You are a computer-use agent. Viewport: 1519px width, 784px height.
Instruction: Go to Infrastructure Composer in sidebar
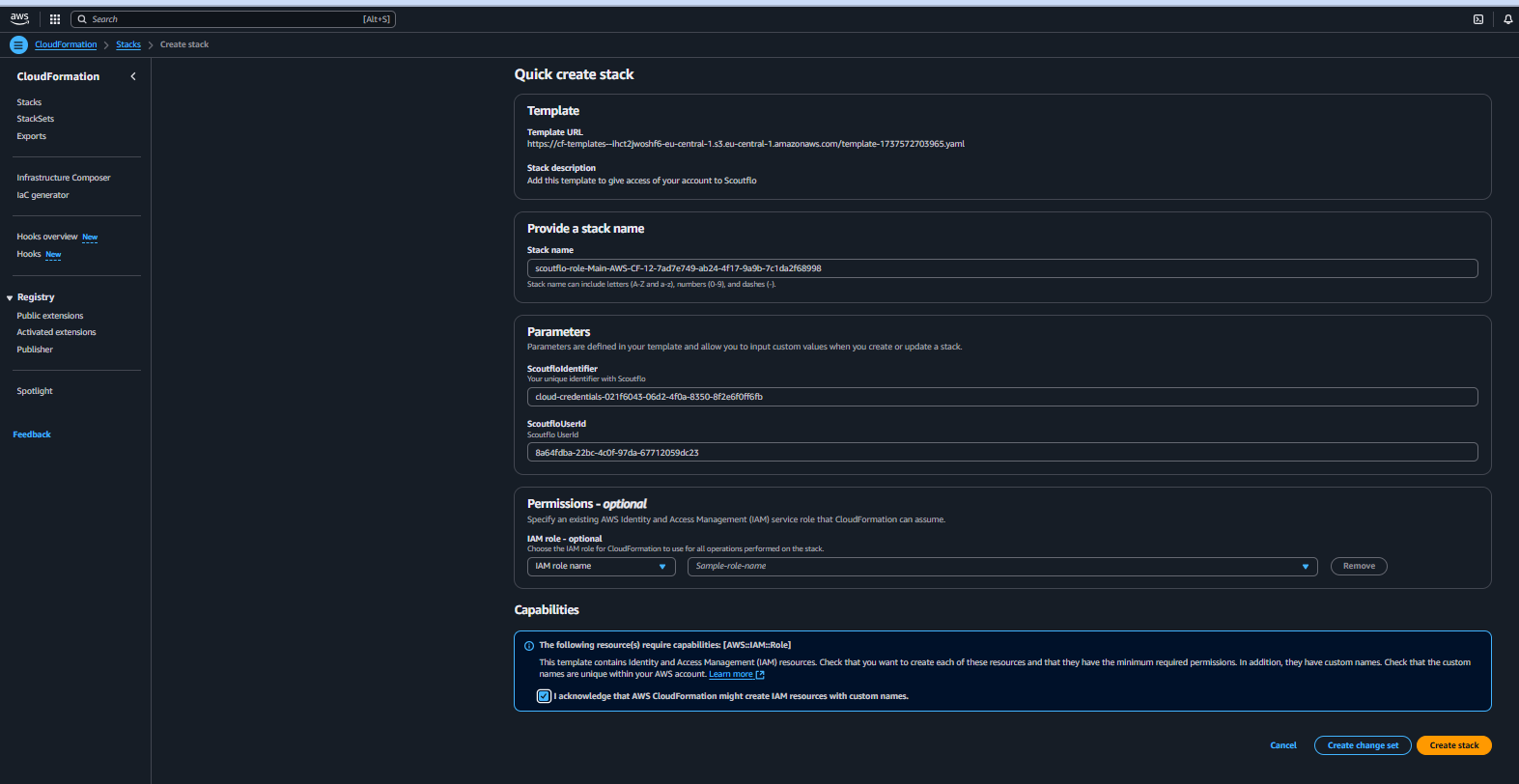tap(64, 178)
